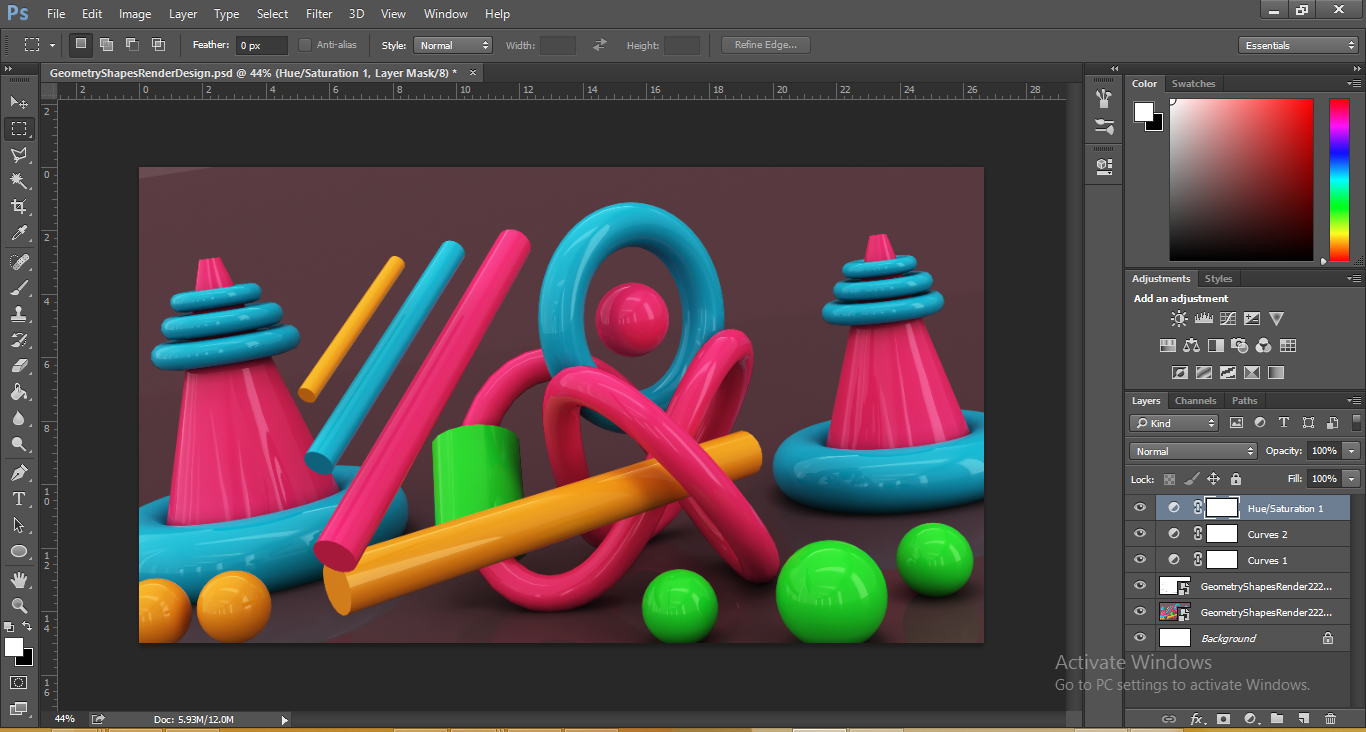Click the Refine Edge button

[x=766, y=45]
